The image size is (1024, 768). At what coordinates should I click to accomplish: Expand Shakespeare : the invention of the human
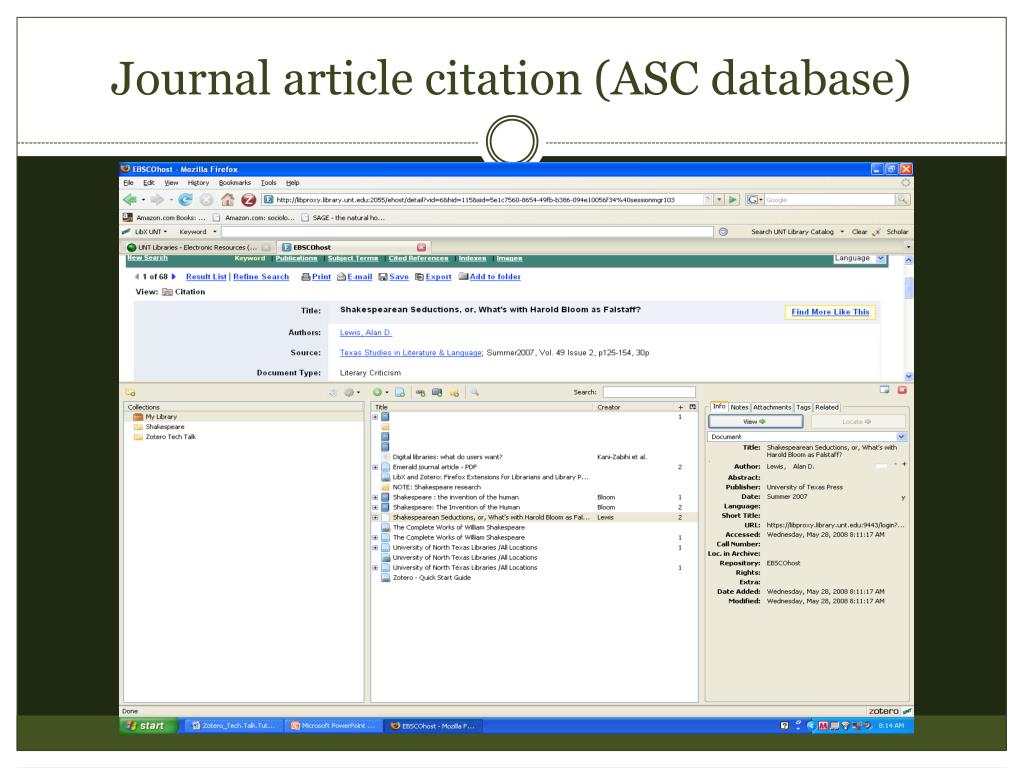(375, 497)
